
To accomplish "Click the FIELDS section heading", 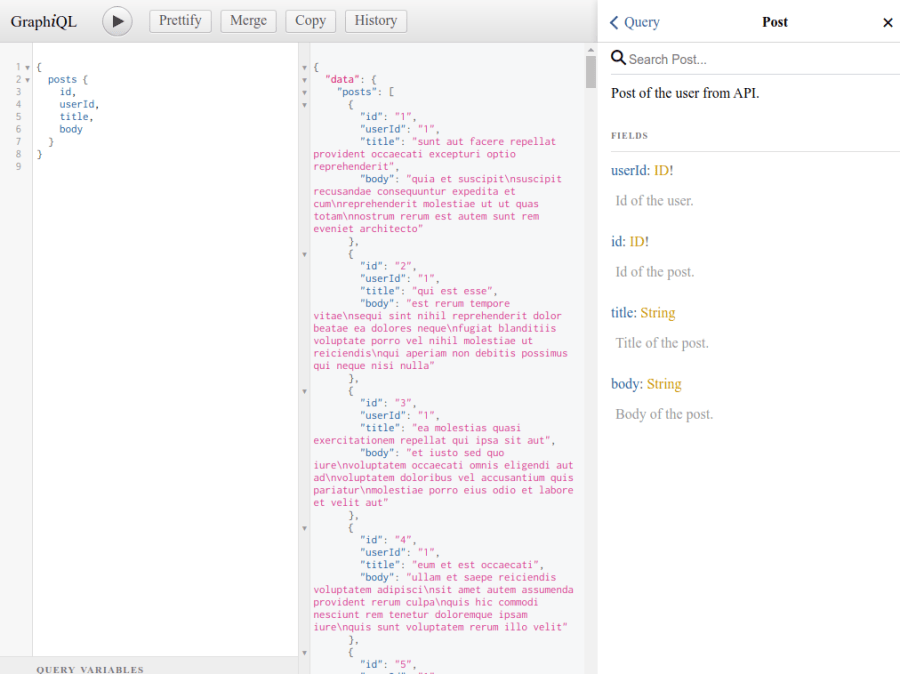I will tap(629, 135).
